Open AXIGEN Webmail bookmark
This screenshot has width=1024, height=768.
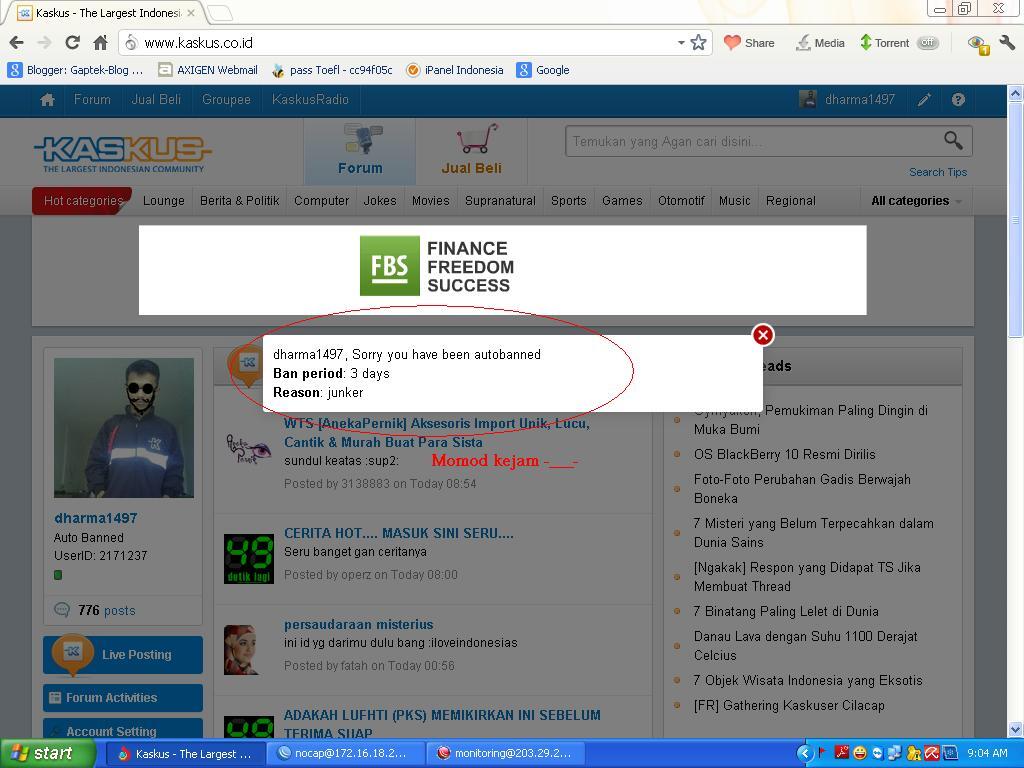[x=208, y=70]
